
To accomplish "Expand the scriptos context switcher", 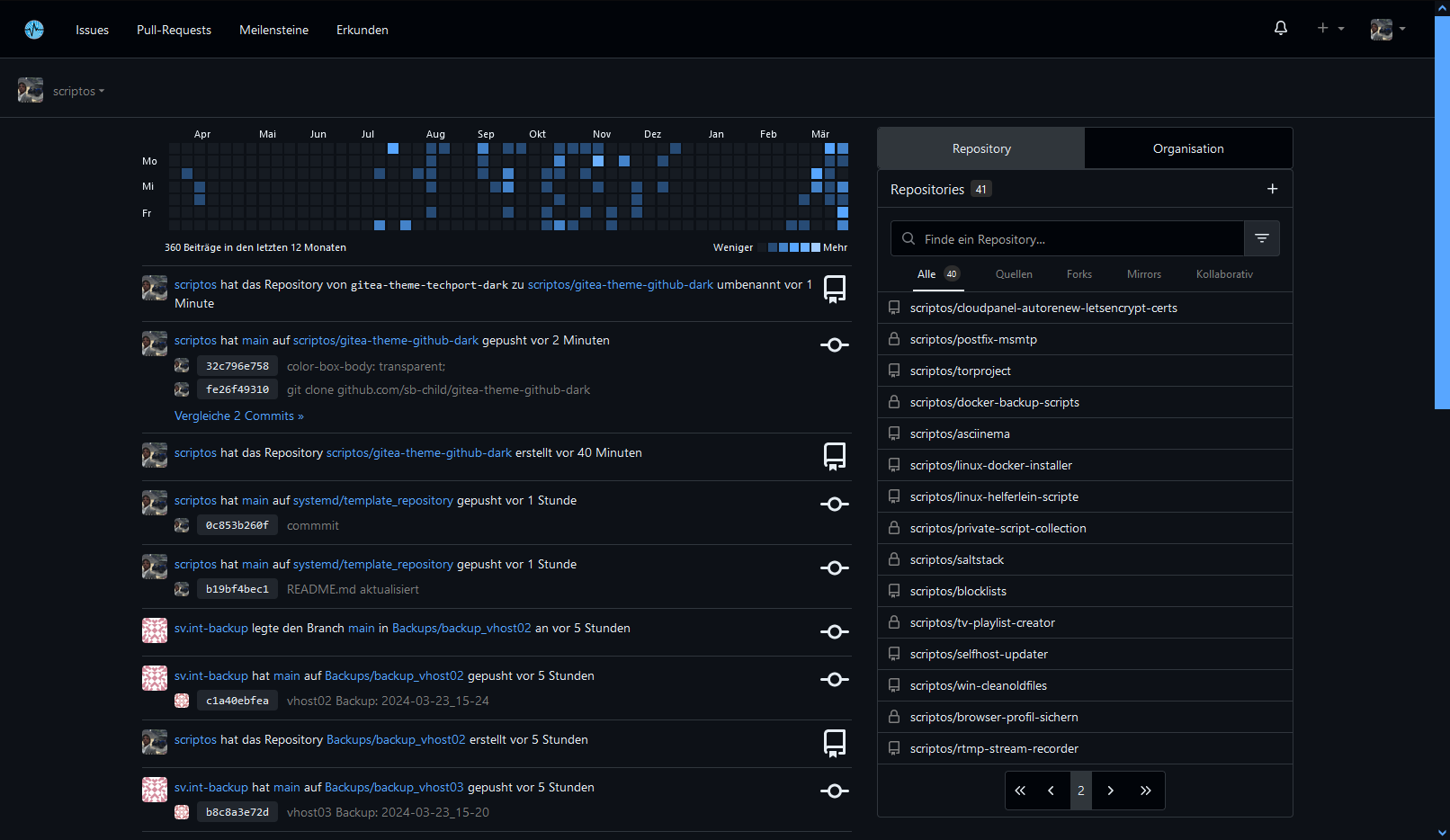I will [x=78, y=91].
